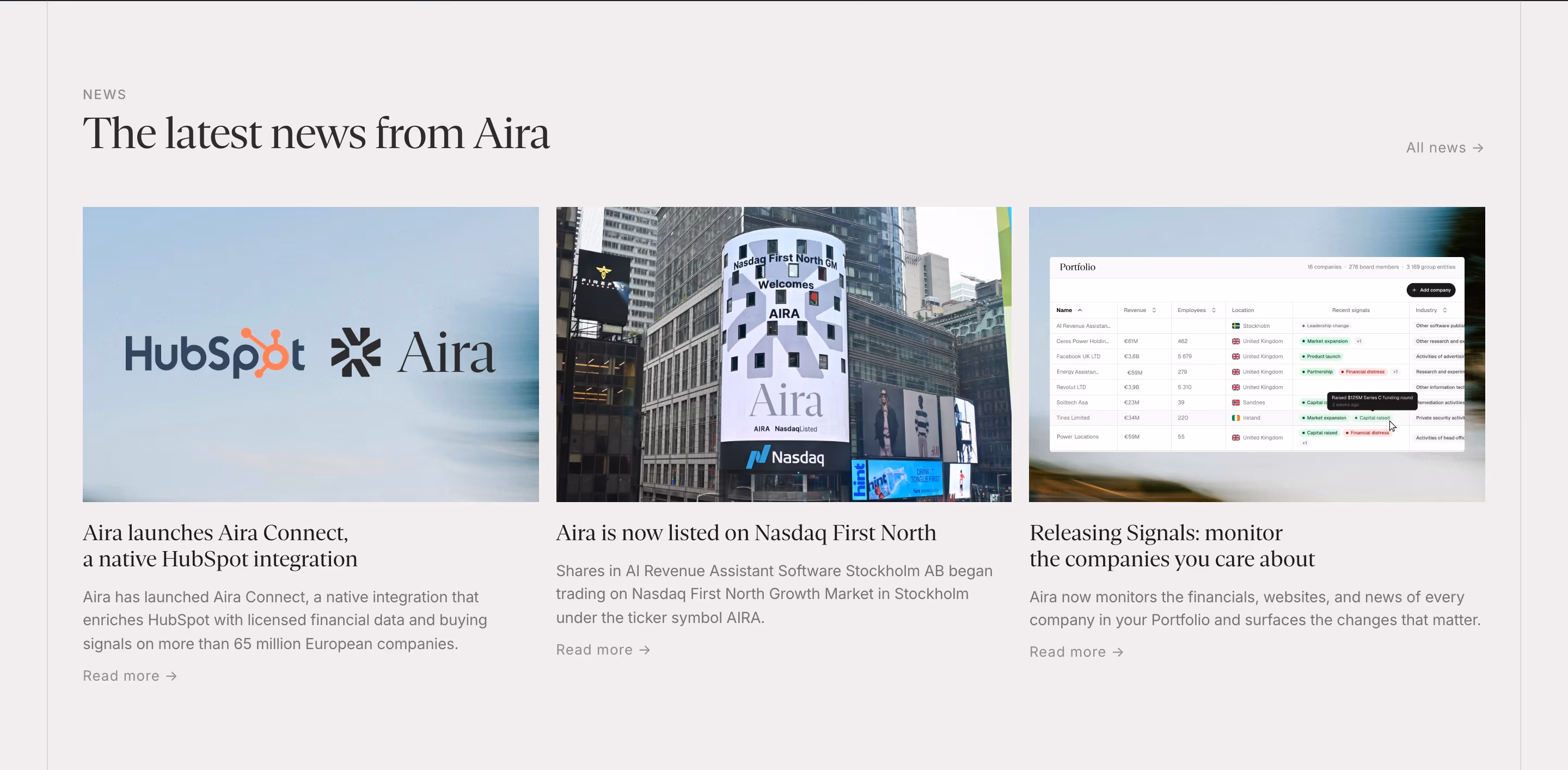Click the Recent signals column header

[1351, 310]
